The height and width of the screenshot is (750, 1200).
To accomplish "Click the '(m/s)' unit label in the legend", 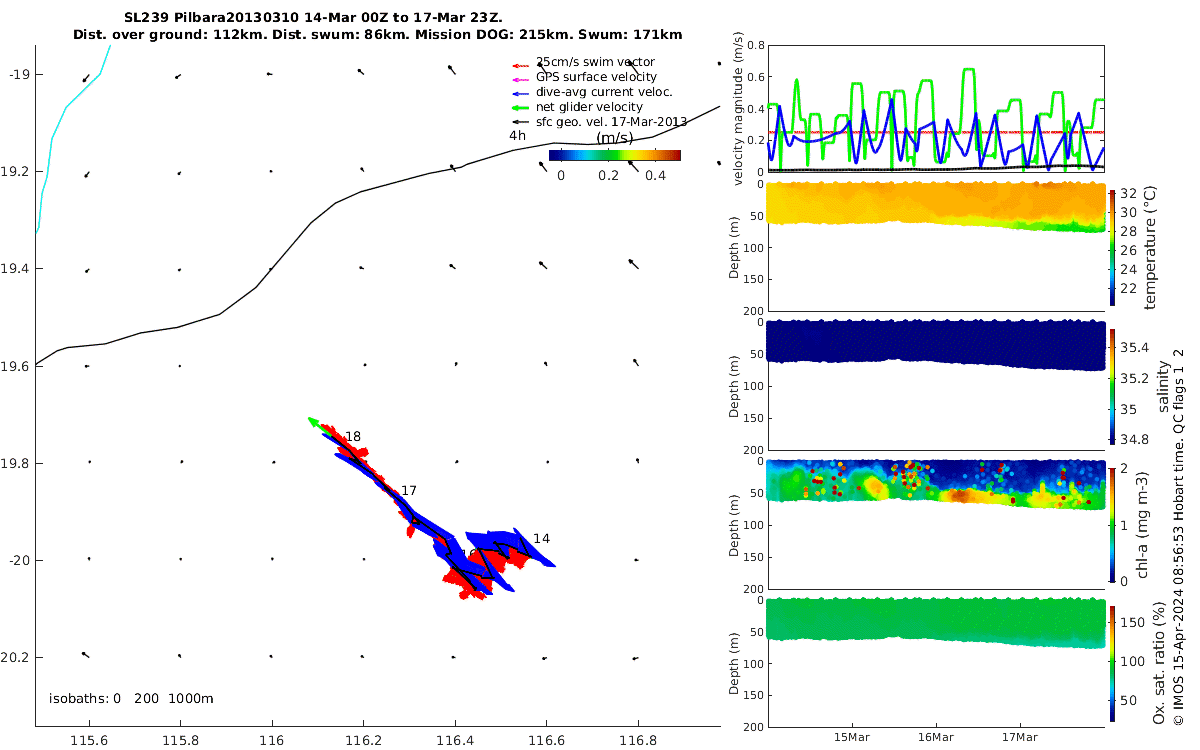I will pyautogui.click(x=614, y=138).
